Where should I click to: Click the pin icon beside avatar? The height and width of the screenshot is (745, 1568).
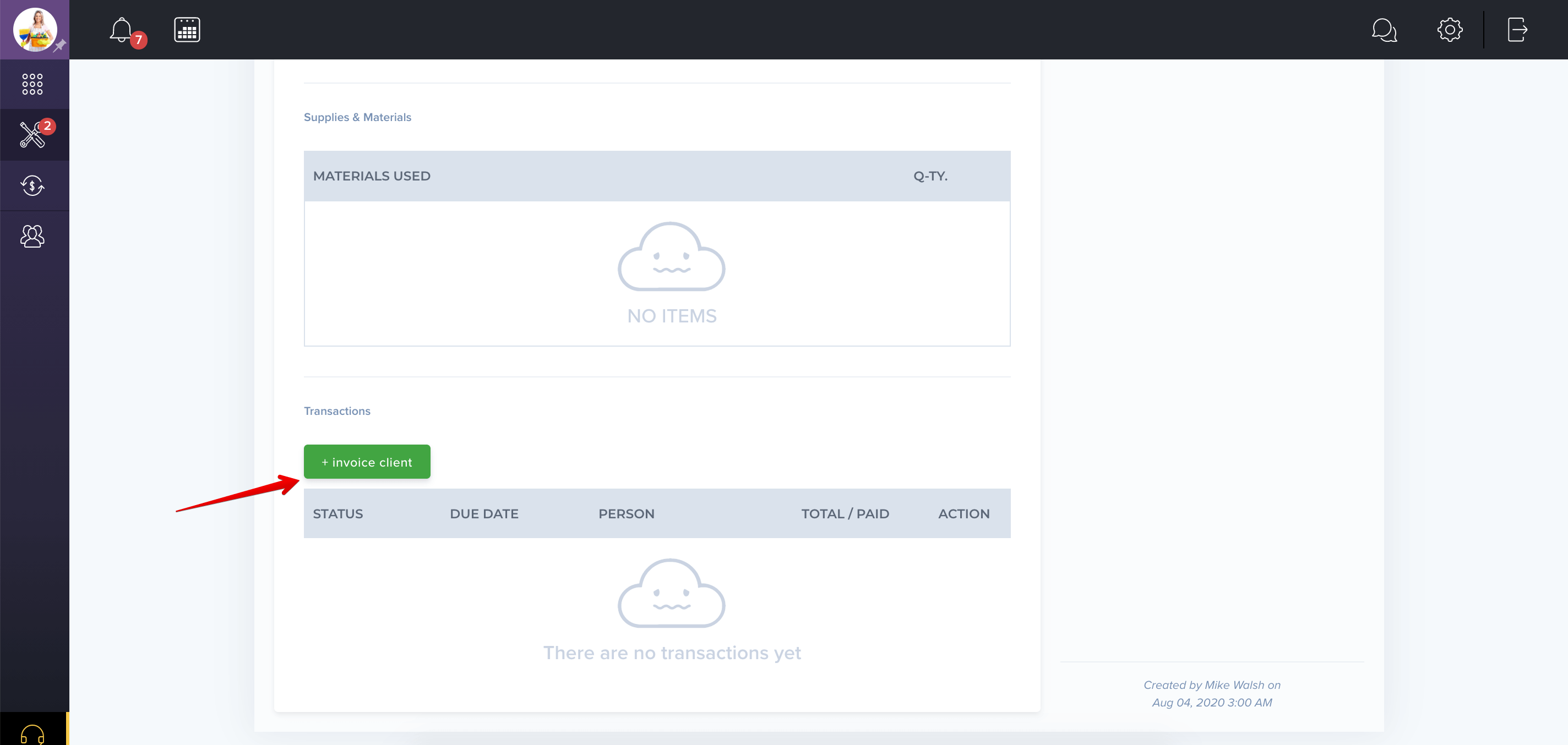[59, 46]
